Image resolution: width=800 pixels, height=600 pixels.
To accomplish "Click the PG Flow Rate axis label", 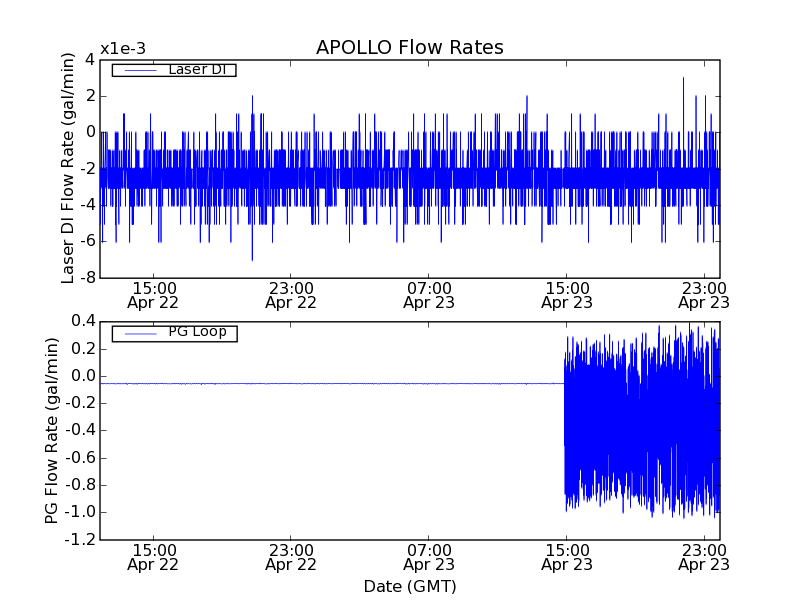I will pyautogui.click(x=52, y=430).
